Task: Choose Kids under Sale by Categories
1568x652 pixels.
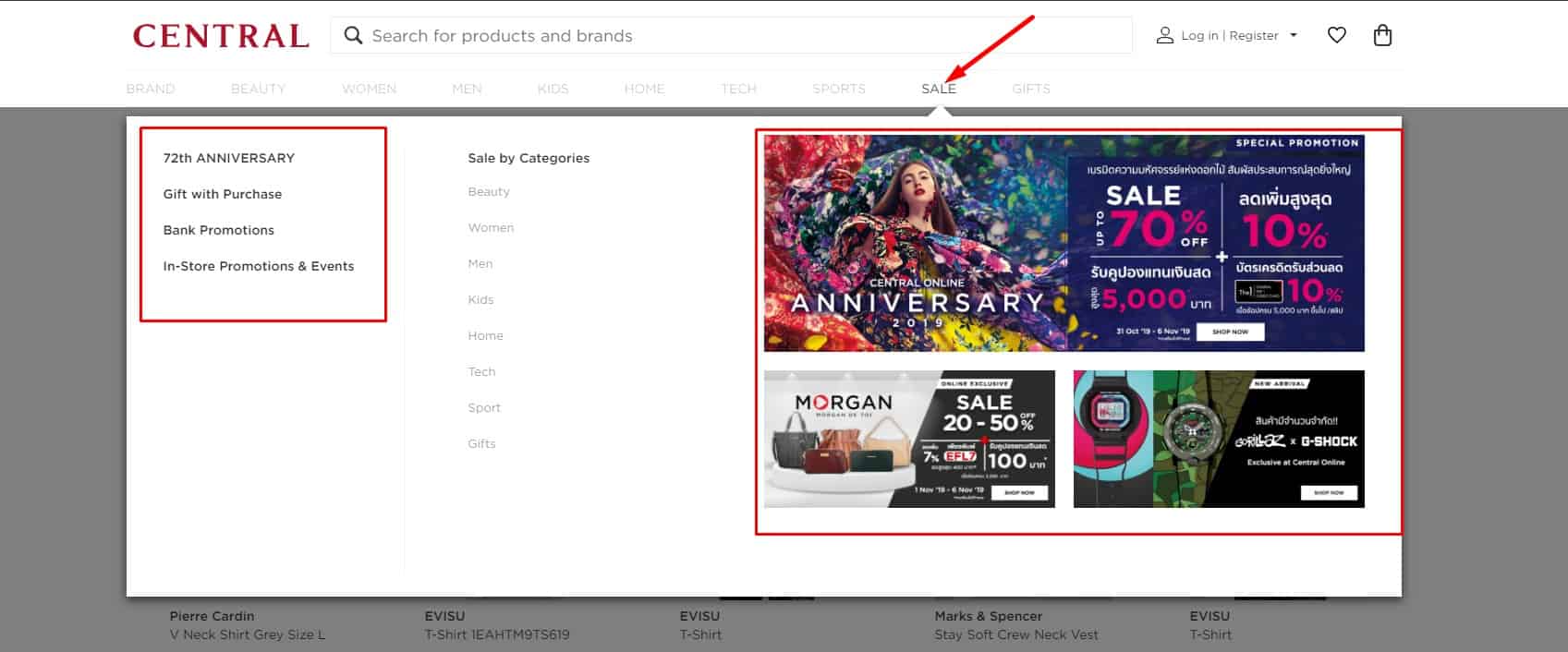Action: tap(480, 299)
